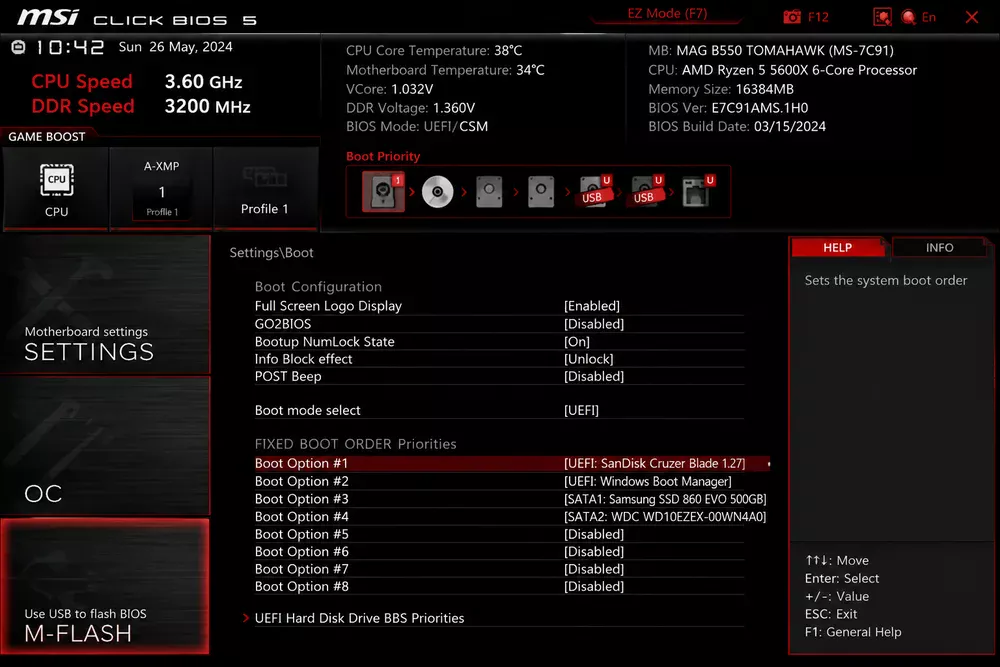Viewport: 1000px width, 667px height.
Task: Toggle the Game Boost CPU icon
Action: 56,189
